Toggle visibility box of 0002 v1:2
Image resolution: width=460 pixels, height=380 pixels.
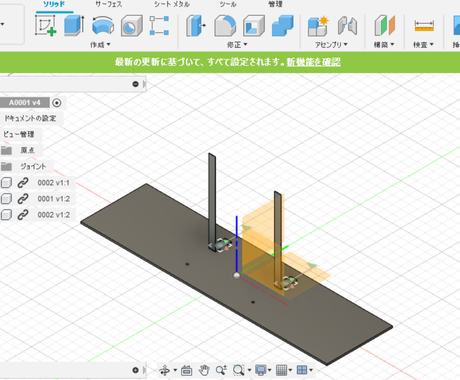(6, 215)
